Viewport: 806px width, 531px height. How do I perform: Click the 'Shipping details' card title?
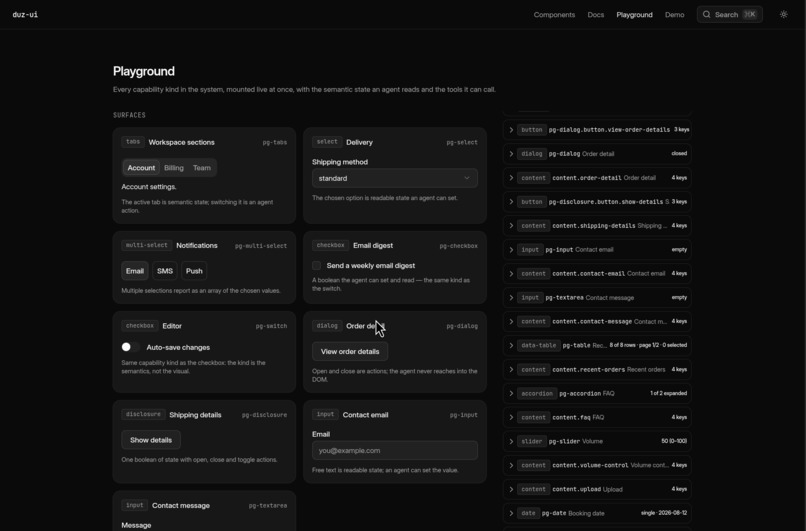[195, 415]
